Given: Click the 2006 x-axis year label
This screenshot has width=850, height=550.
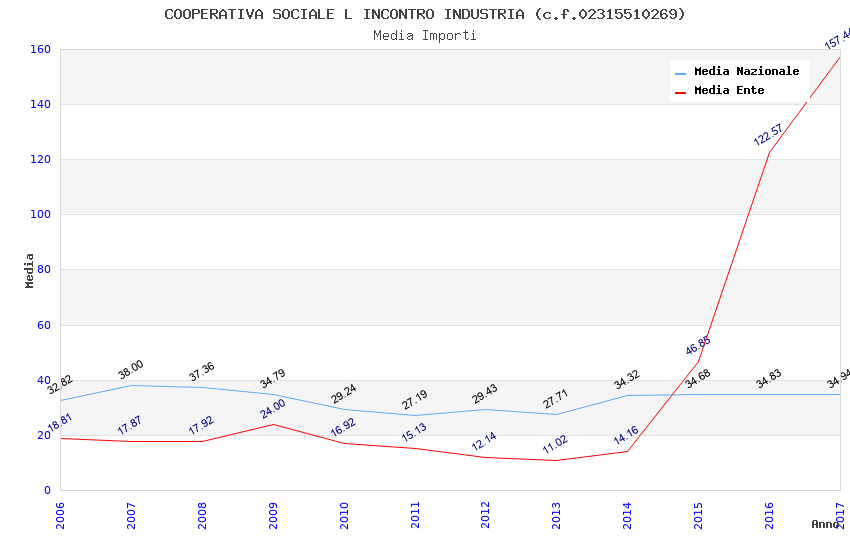Looking at the screenshot, I should [x=60, y=515].
